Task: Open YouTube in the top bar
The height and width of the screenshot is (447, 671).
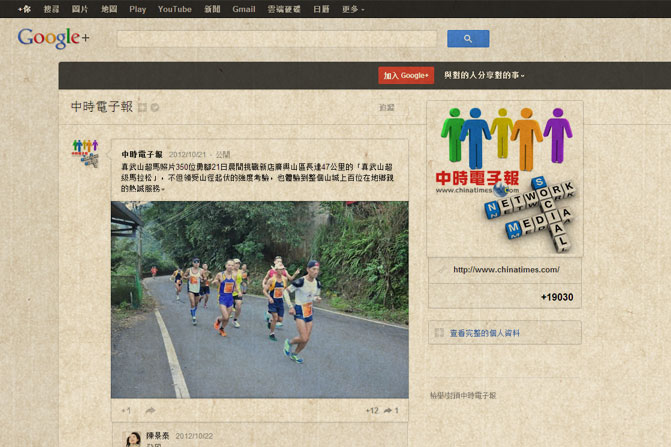Action: click(175, 9)
